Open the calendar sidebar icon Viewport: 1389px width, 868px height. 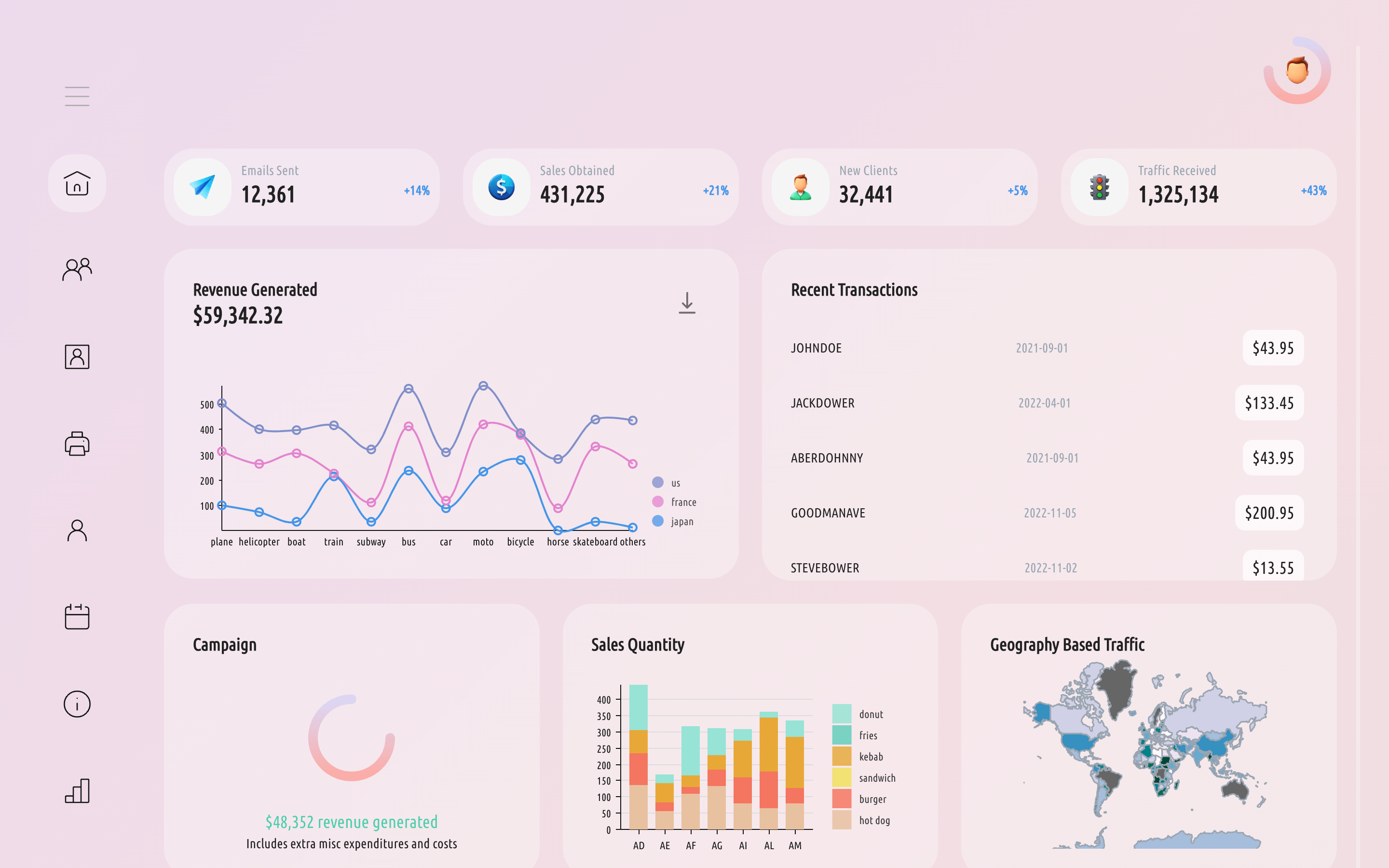(77, 617)
